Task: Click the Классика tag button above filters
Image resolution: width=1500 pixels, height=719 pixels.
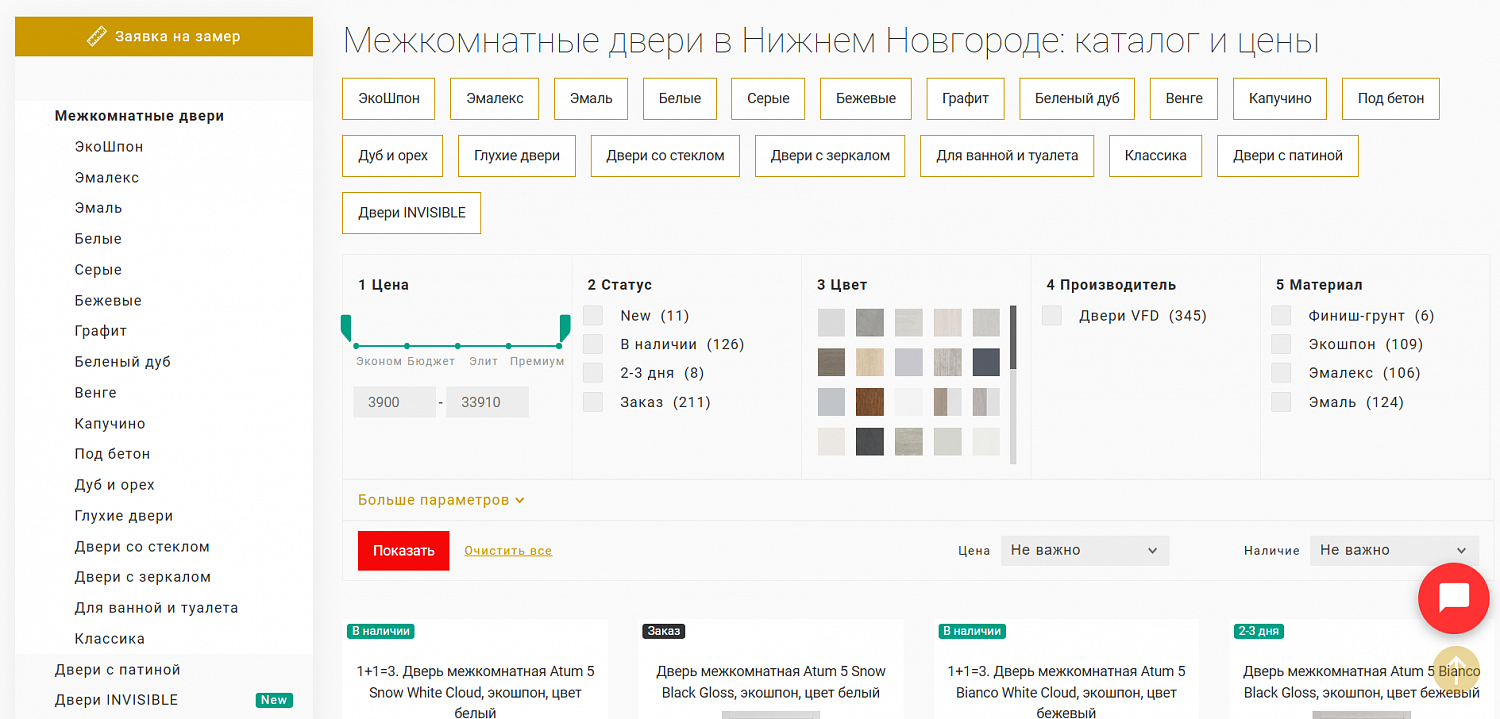Action: point(1156,156)
